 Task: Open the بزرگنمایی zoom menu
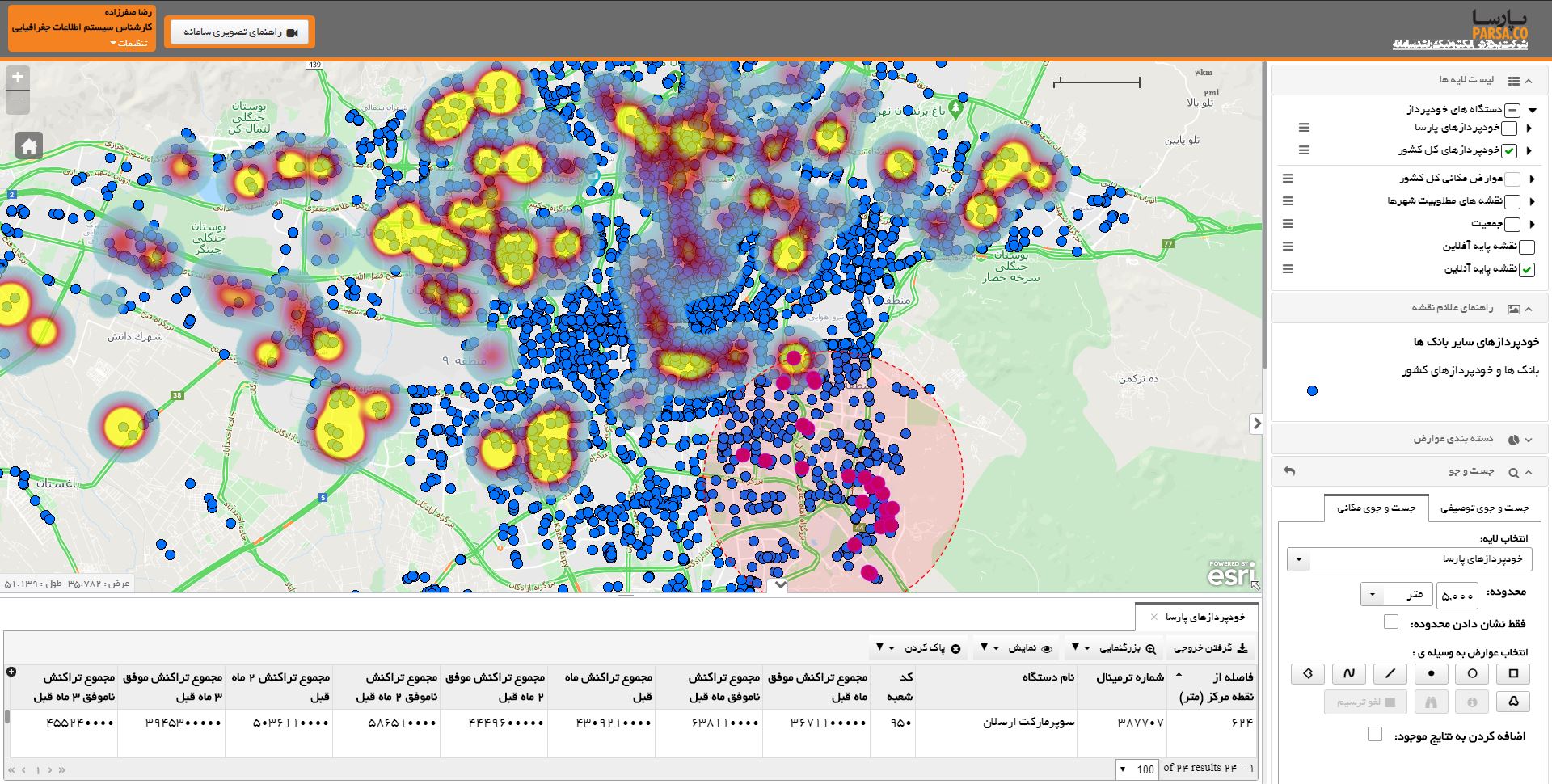point(1115,648)
